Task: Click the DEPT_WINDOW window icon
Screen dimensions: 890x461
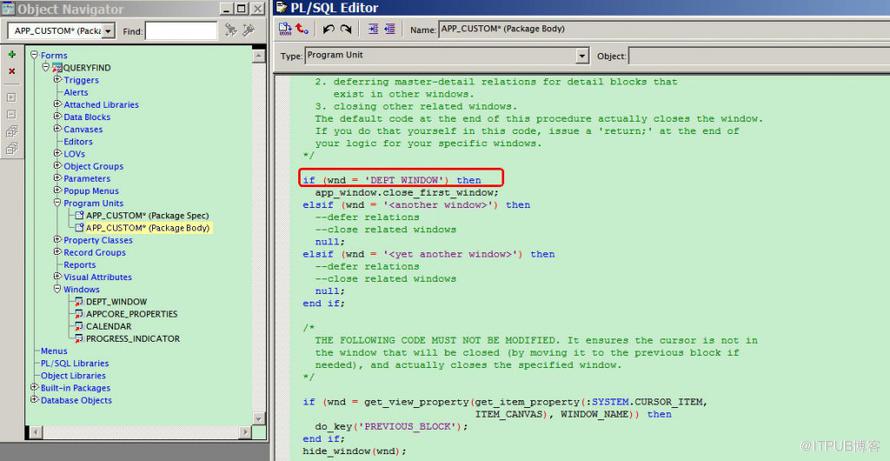Action: [79, 301]
